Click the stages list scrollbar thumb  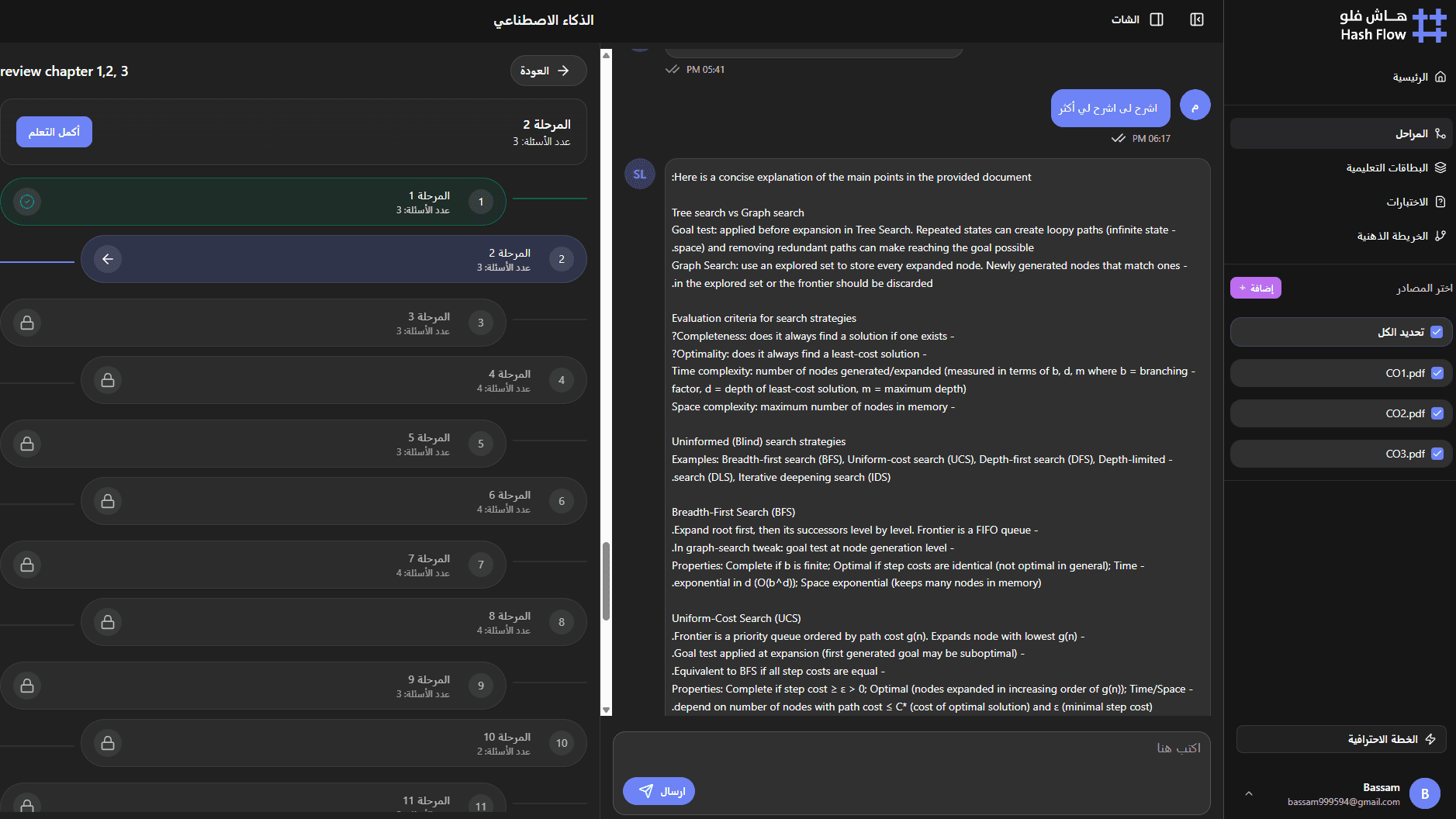(x=607, y=582)
